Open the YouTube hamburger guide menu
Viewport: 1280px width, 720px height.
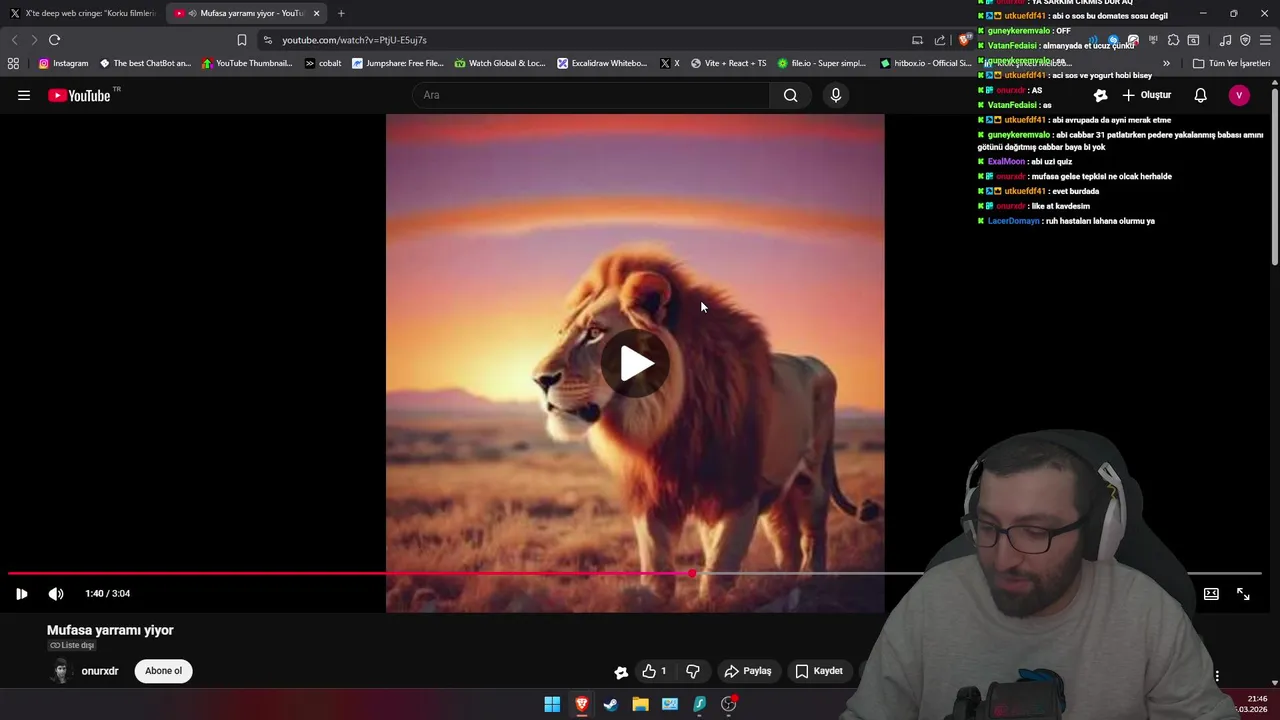pyautogui.click(x=24, y=95)
